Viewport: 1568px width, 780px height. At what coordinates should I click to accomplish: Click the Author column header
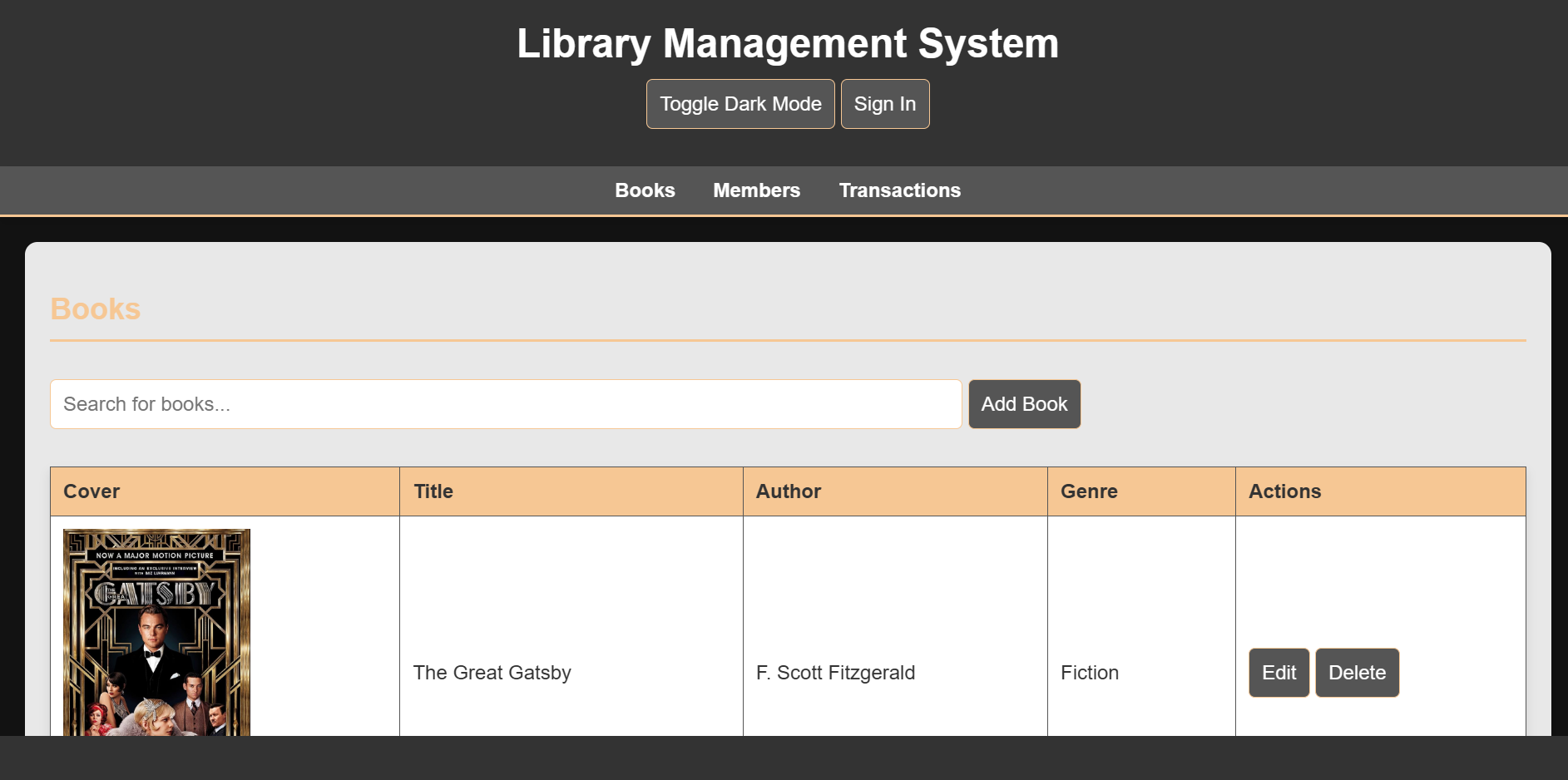click(788, 491)
